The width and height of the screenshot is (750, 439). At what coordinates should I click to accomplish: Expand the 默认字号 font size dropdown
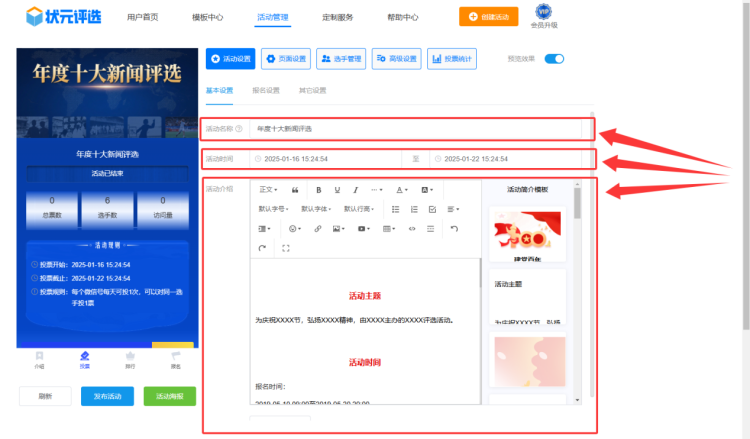point(273,209)
